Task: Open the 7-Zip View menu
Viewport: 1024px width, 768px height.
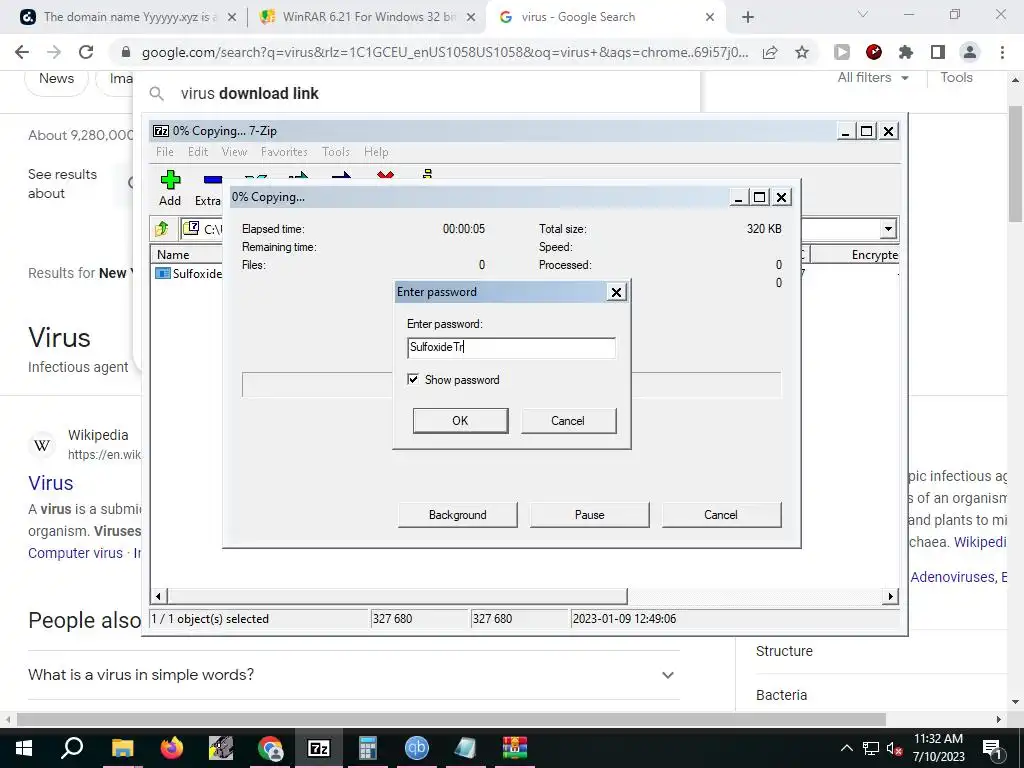Action: [234, 152]
